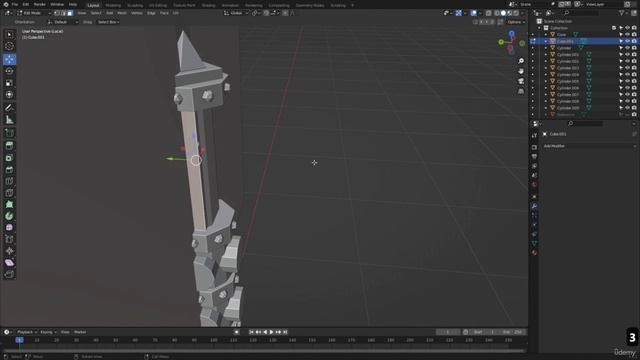Select the Add Cube tool
Screen dimensions: 640x360
9,133
